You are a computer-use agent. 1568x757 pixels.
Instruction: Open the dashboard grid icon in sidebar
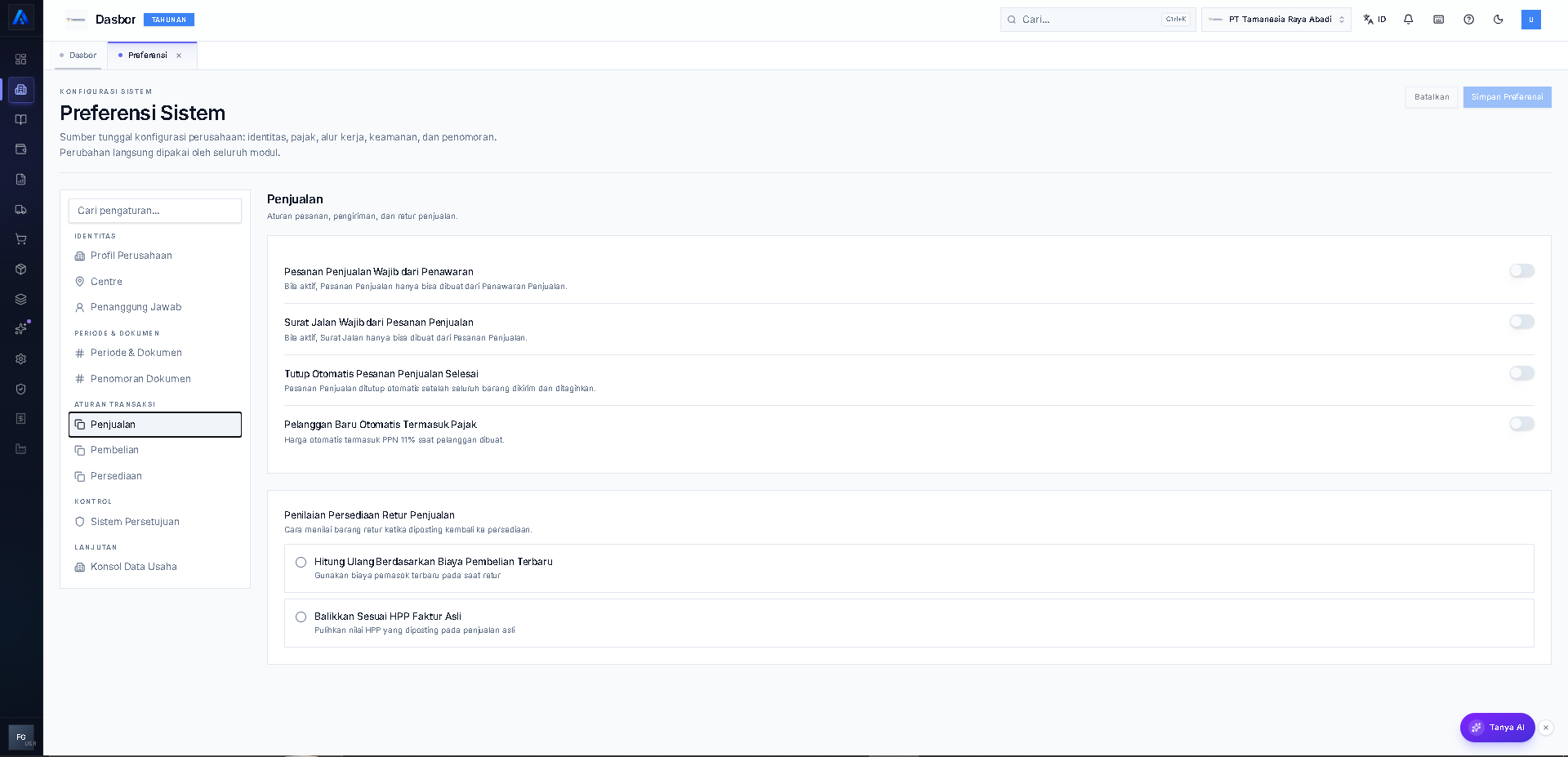[21, 60]
